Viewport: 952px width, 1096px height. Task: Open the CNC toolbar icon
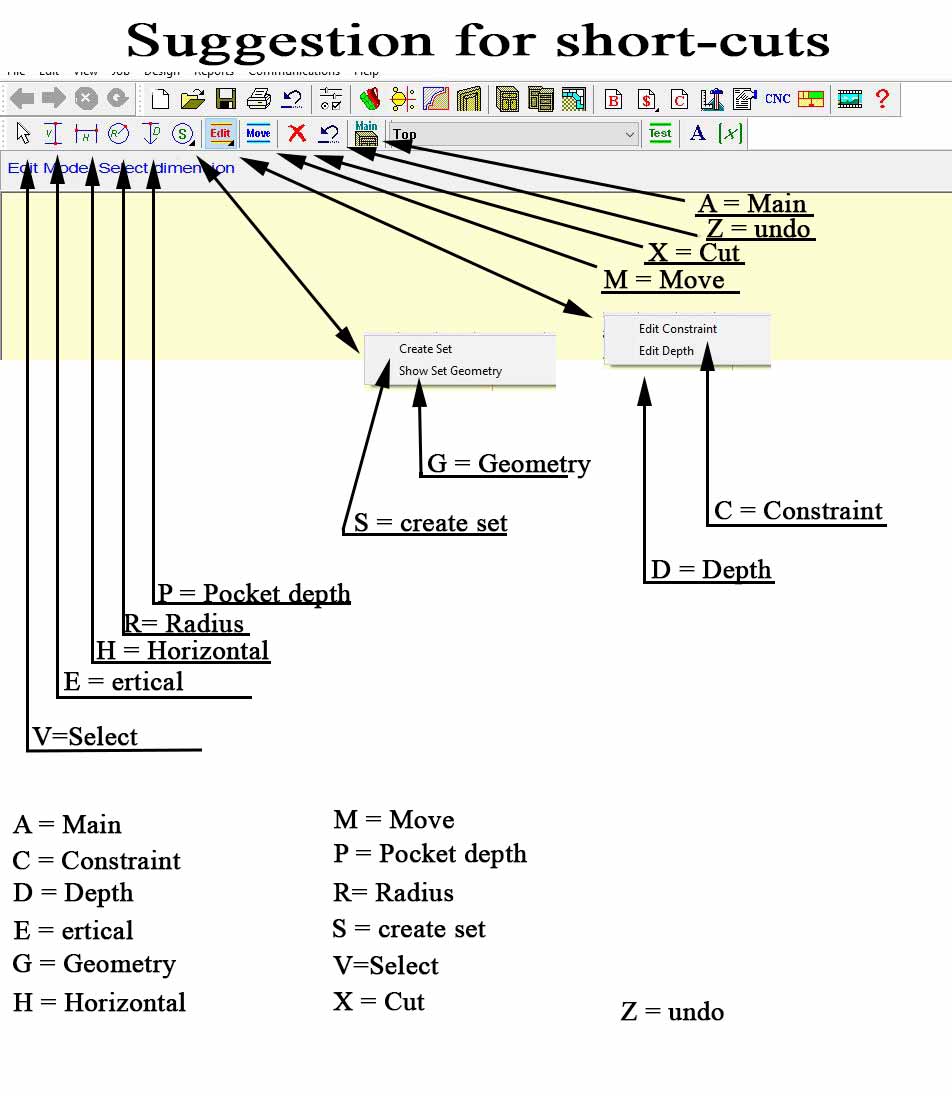pos(777,99)
